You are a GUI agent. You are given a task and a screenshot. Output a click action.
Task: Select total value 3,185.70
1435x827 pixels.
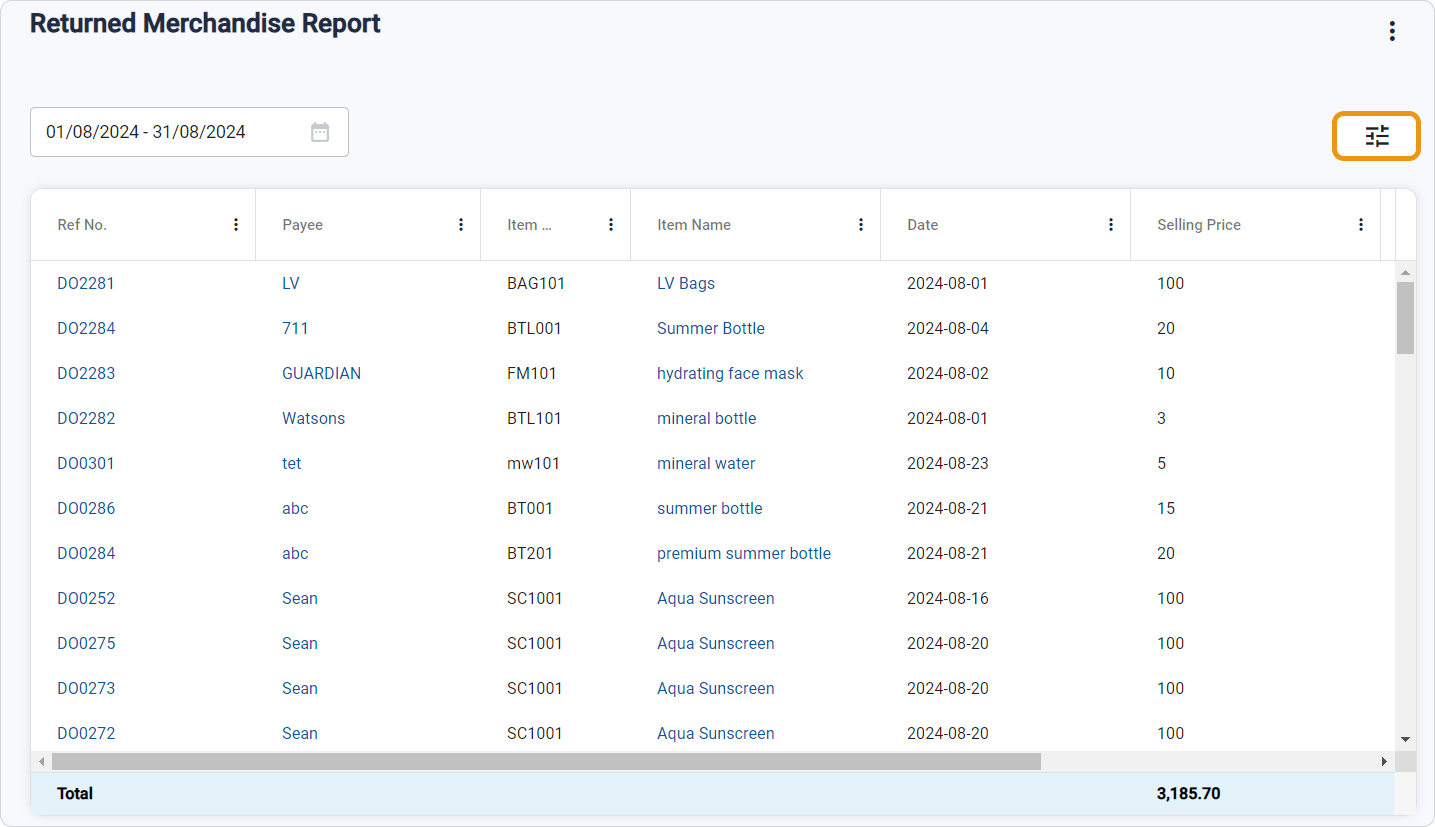tap(1188, 793)
